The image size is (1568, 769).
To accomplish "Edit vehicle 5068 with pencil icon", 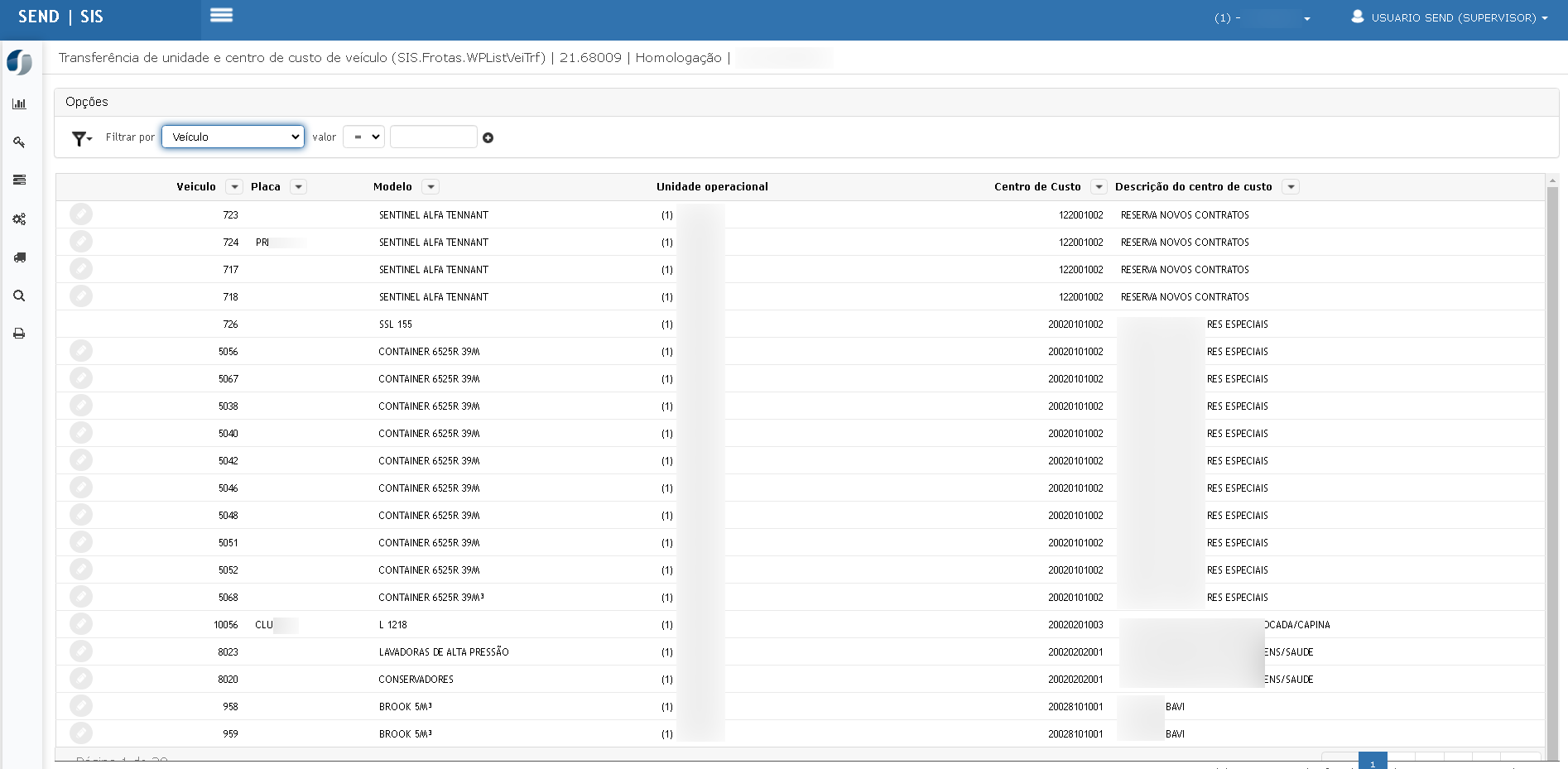I will tap(81, 597).
